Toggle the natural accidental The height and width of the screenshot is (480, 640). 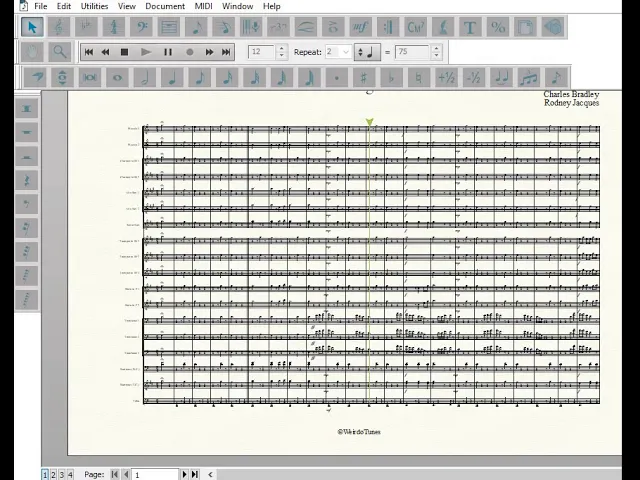[418, 77]
